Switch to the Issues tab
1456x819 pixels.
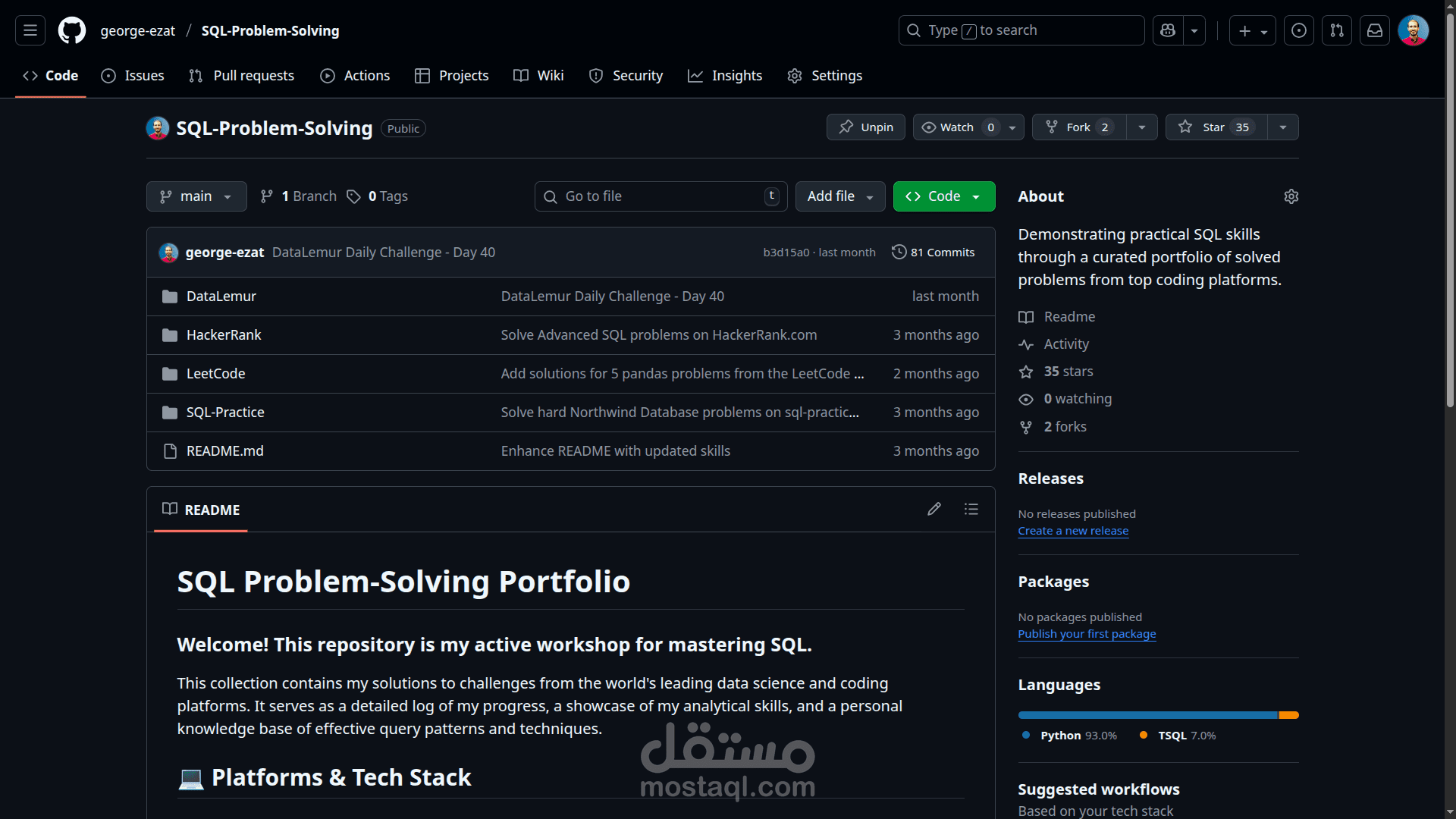(x=133, y=76)
